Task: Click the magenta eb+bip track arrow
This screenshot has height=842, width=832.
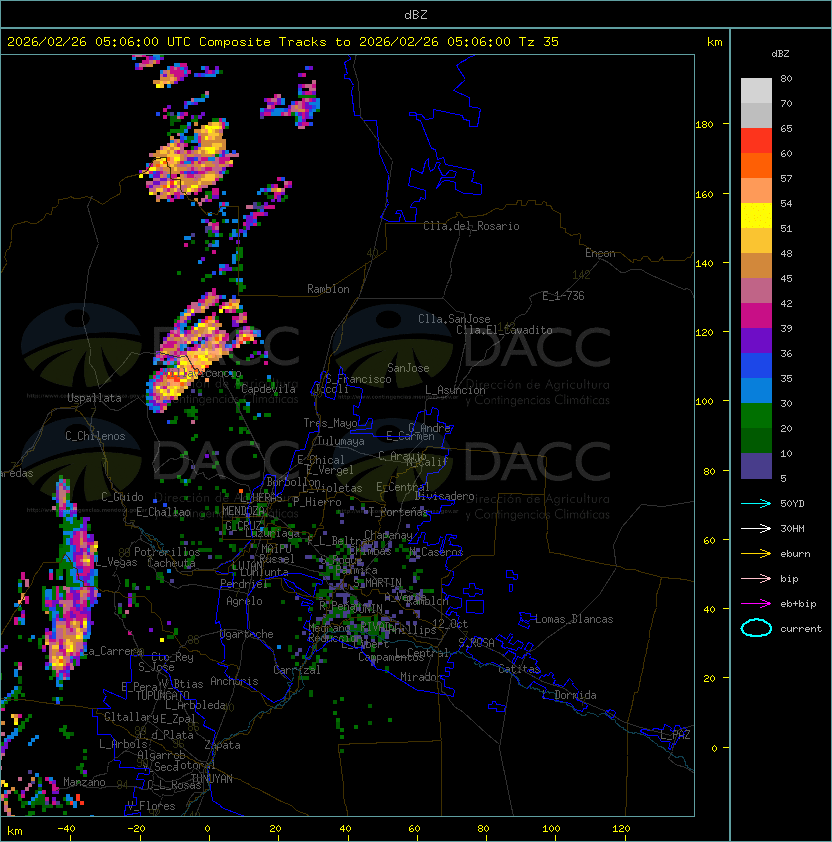Action: (756, 604)
